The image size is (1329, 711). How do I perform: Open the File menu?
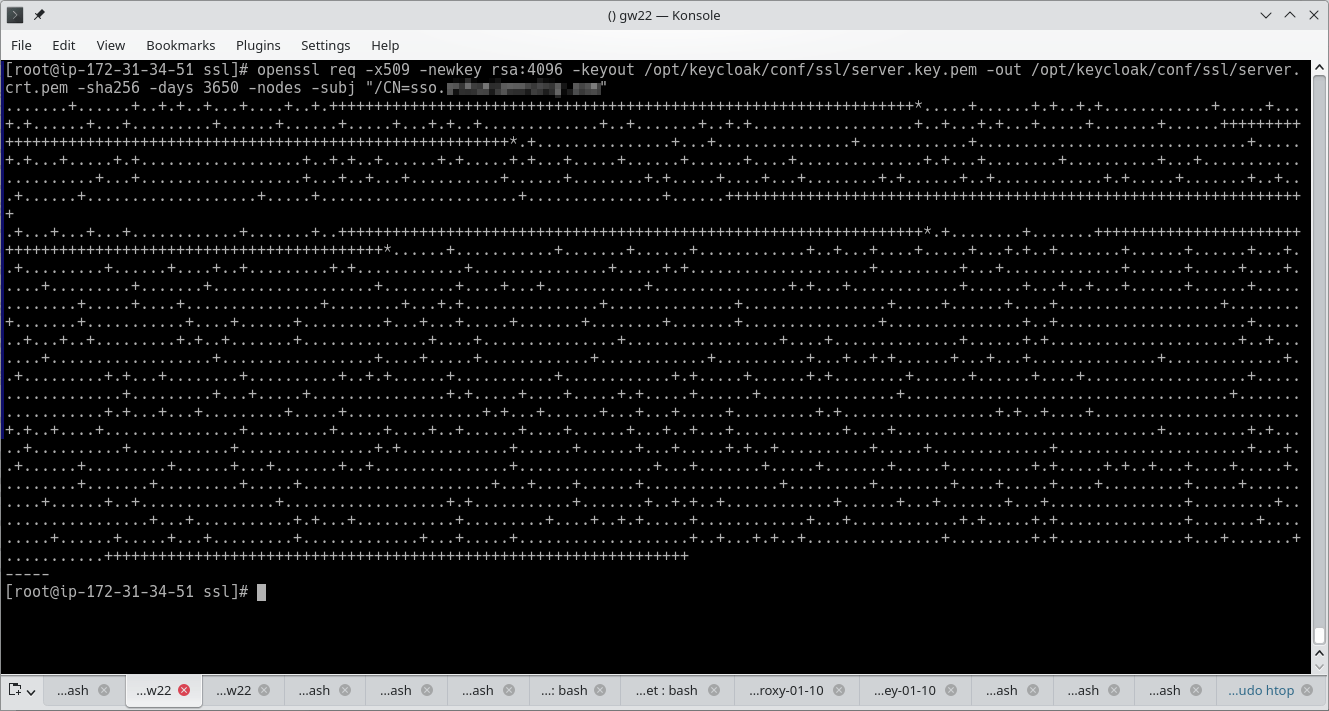pos(21,45)
